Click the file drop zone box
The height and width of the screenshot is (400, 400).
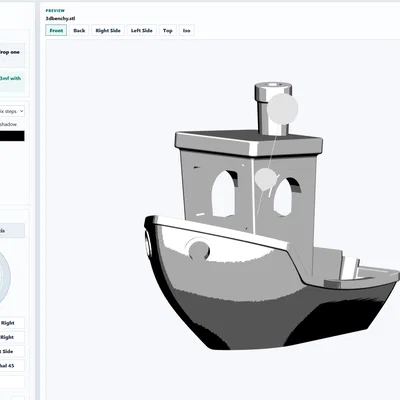[12, 55]
